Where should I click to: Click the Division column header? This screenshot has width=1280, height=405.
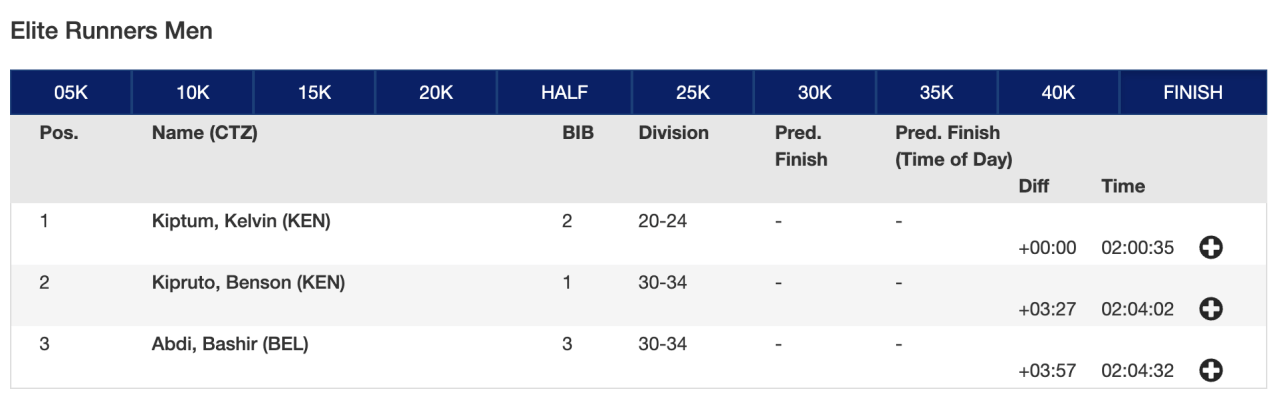(673, 133)
